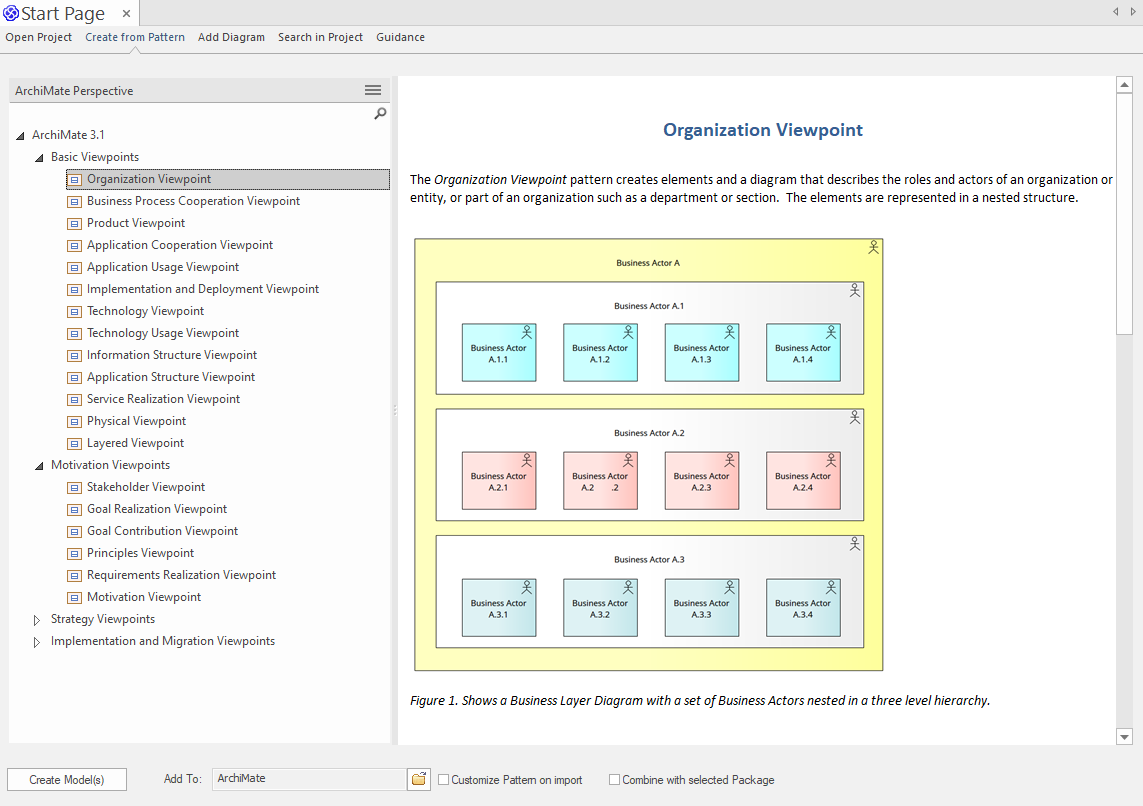Click the Layered Viewpoint pattern icon
The height and width of the screenshot is (806, 1143).
pyautogui.click(x=75, y=444)
